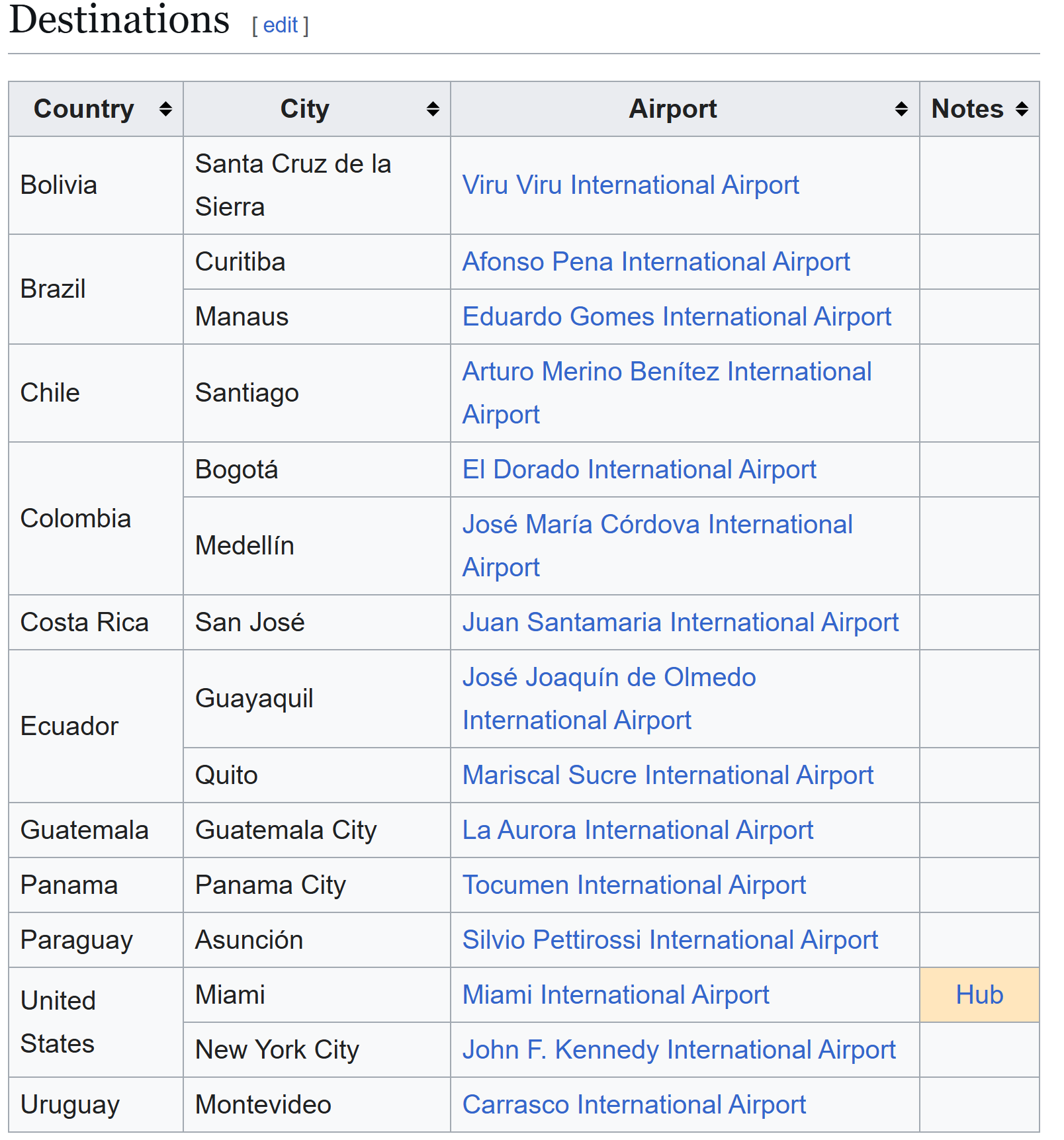Viewport: 1064px width, 1140px height.
Task: Click Tocumen International Airport link
Action: pos(633,885)
